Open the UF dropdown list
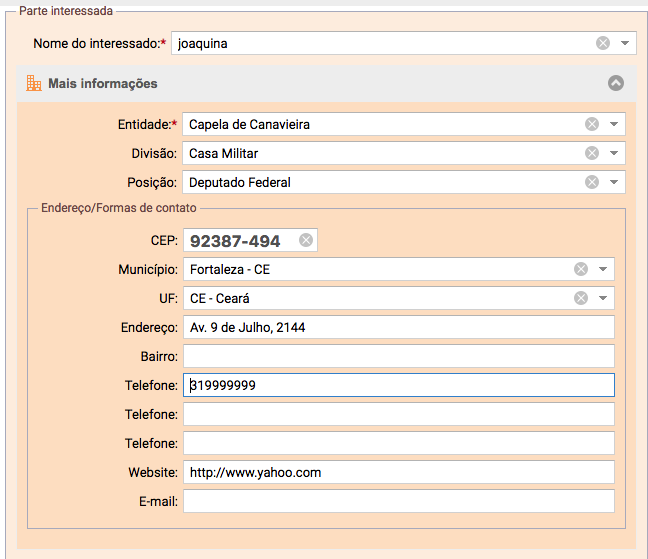Image resolution: width=648 pixels, height=559 pixels. coord(603,298)
